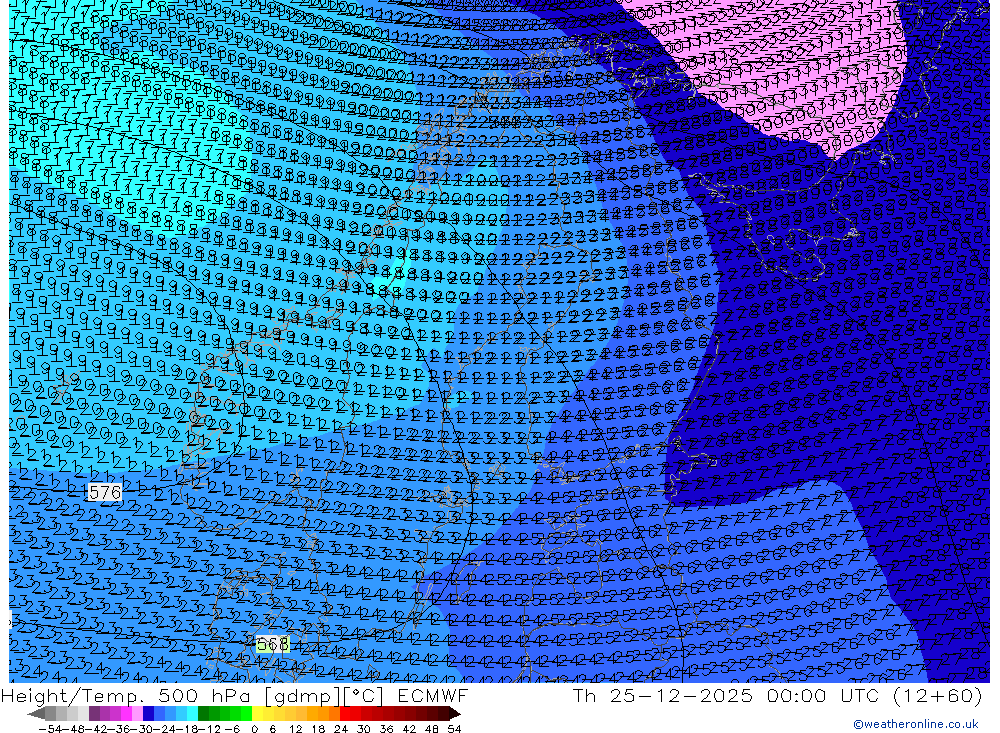This screenshot has width=1000, height=733.
Task: Click the 568 height contour label
Action: [272, 644]
